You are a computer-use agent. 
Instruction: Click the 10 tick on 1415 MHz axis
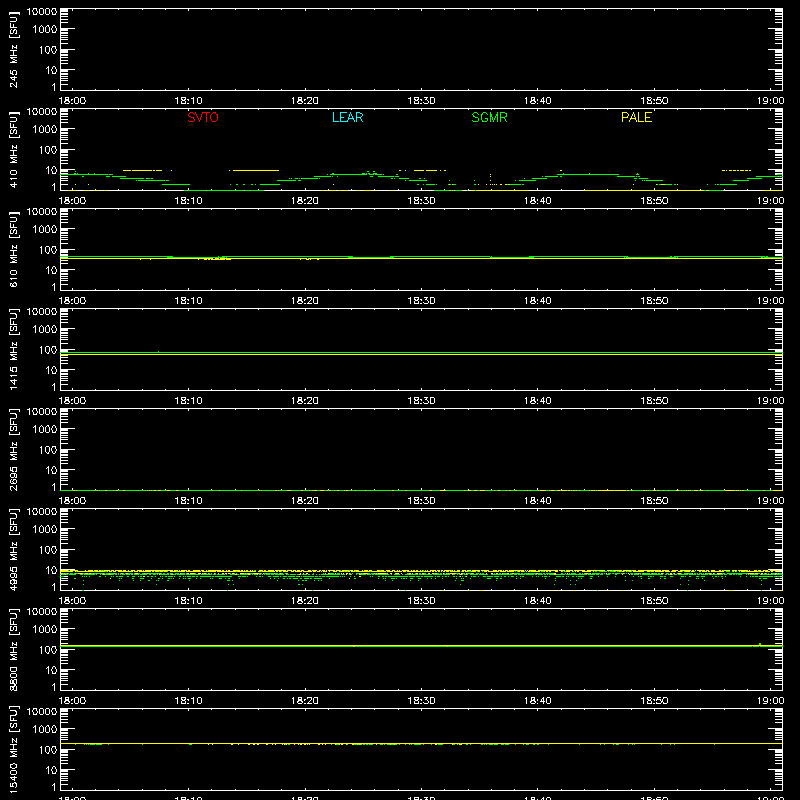coord(51,370)
